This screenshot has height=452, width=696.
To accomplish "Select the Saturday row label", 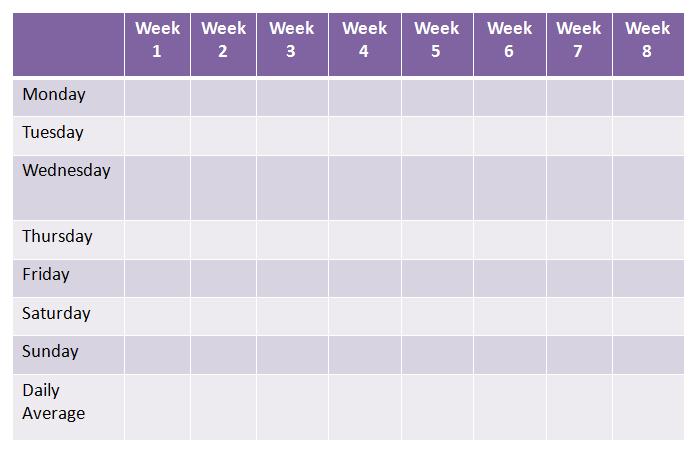I will pos(56,314).
